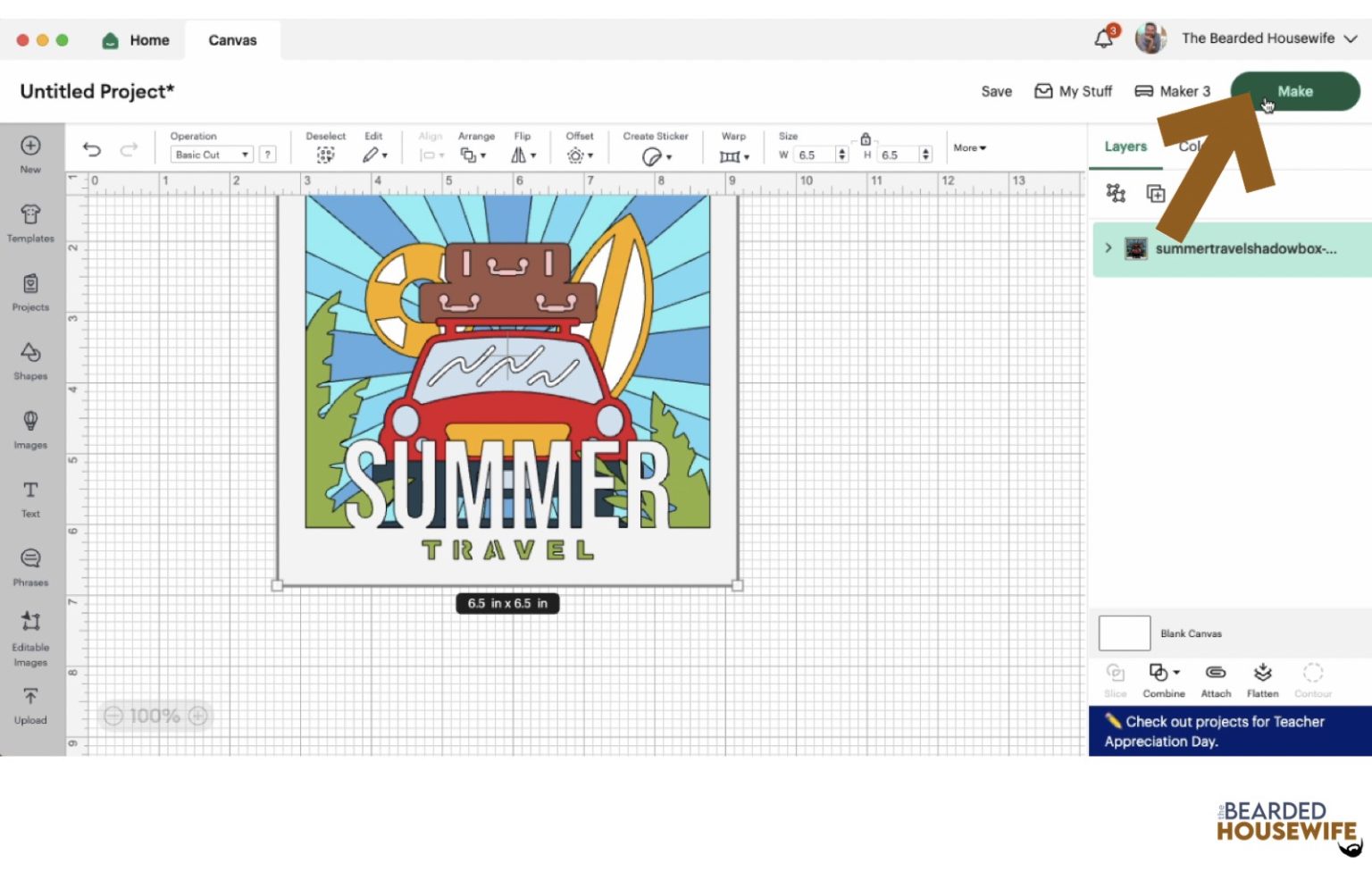Screen dimensions: 1372x872
Task: Open the Shapes tool
Action: click(30, 359)
